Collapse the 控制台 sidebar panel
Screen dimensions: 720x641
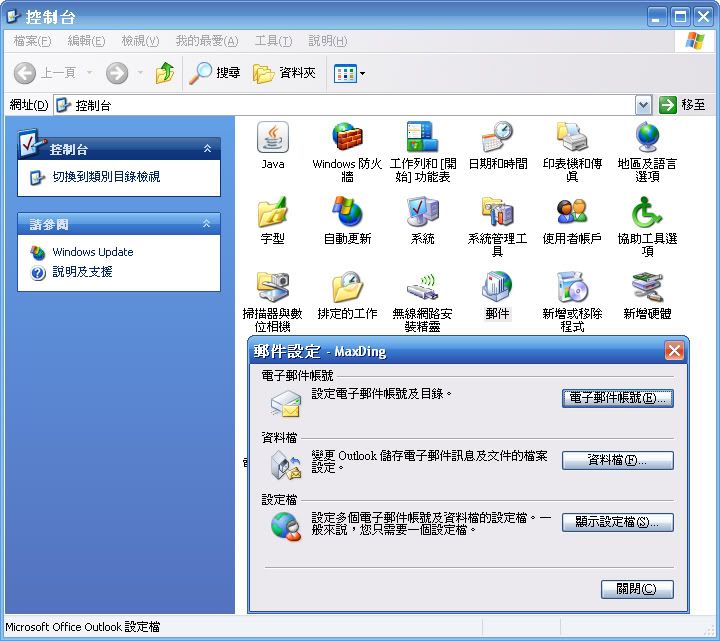(208, 149)
